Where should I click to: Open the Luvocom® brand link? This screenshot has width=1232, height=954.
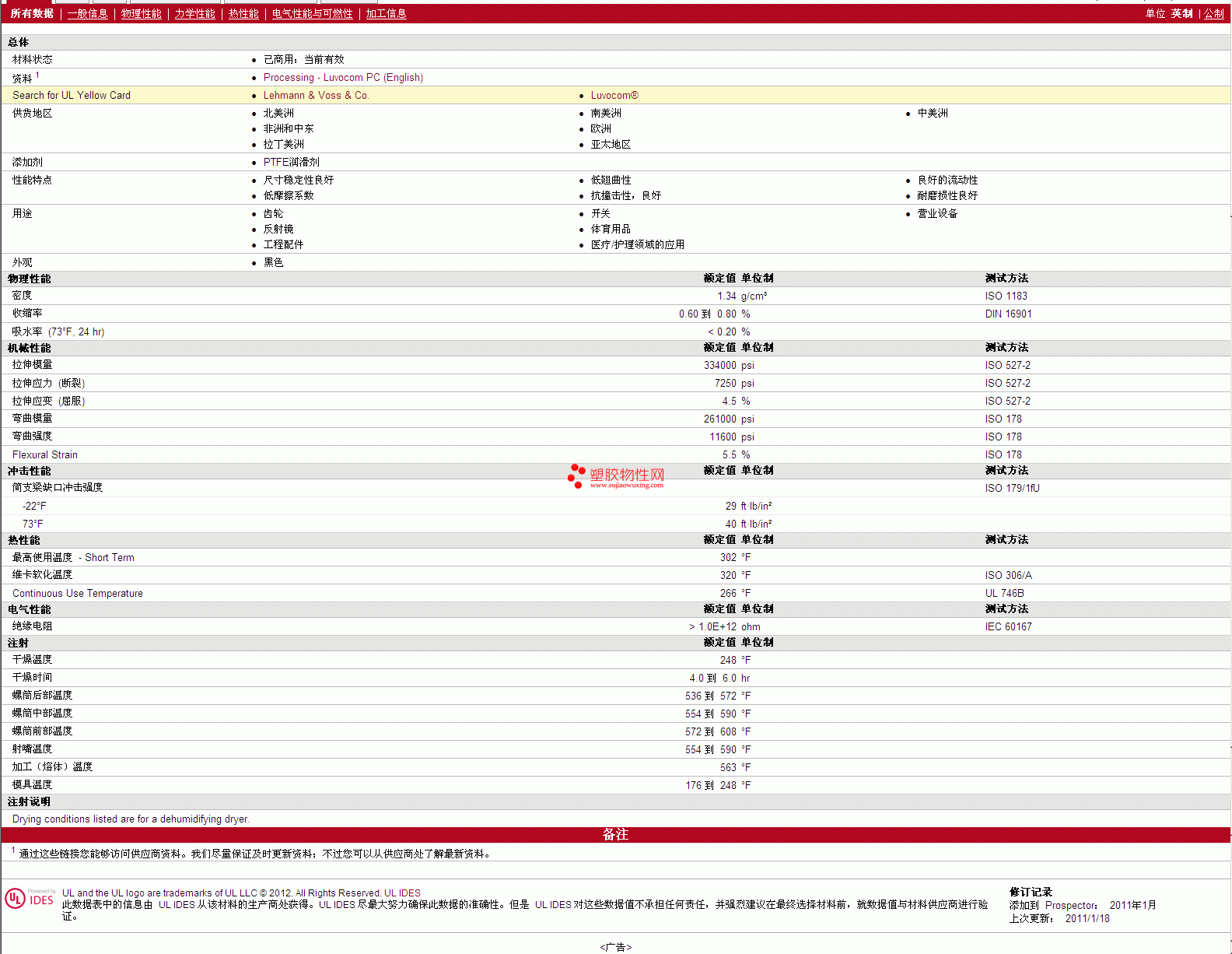(614, 95)
